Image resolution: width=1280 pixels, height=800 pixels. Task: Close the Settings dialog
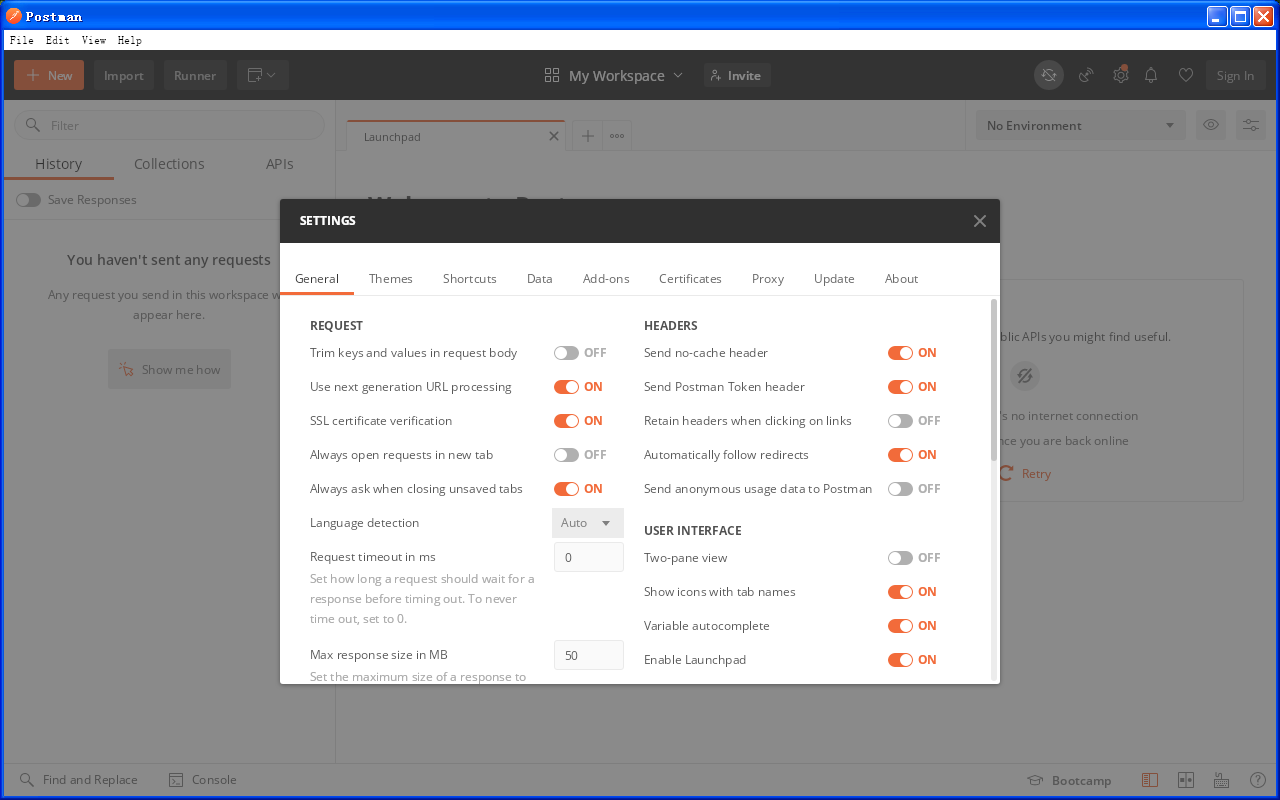click(980, 221)
